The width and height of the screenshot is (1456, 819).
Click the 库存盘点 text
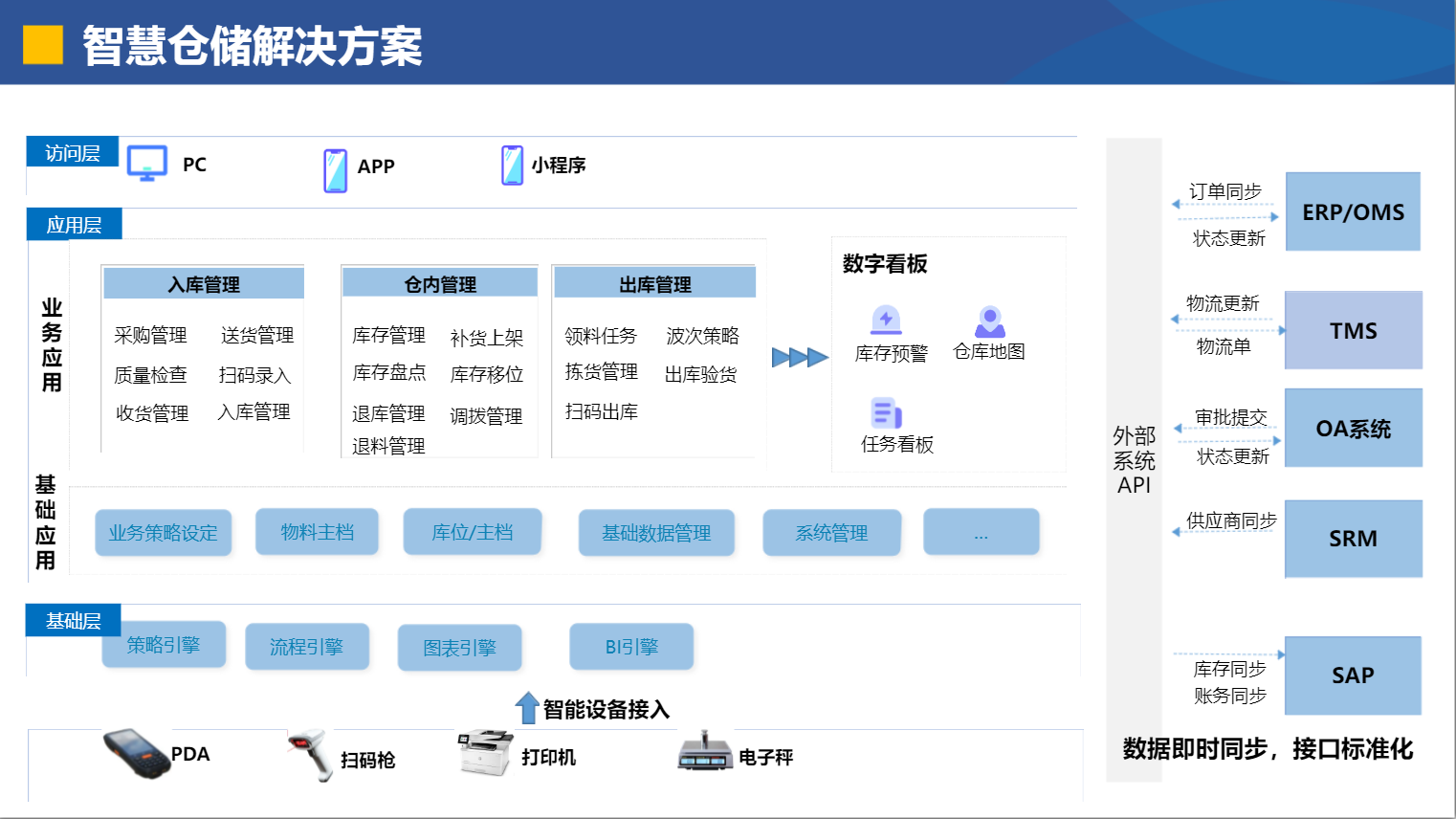388,372
